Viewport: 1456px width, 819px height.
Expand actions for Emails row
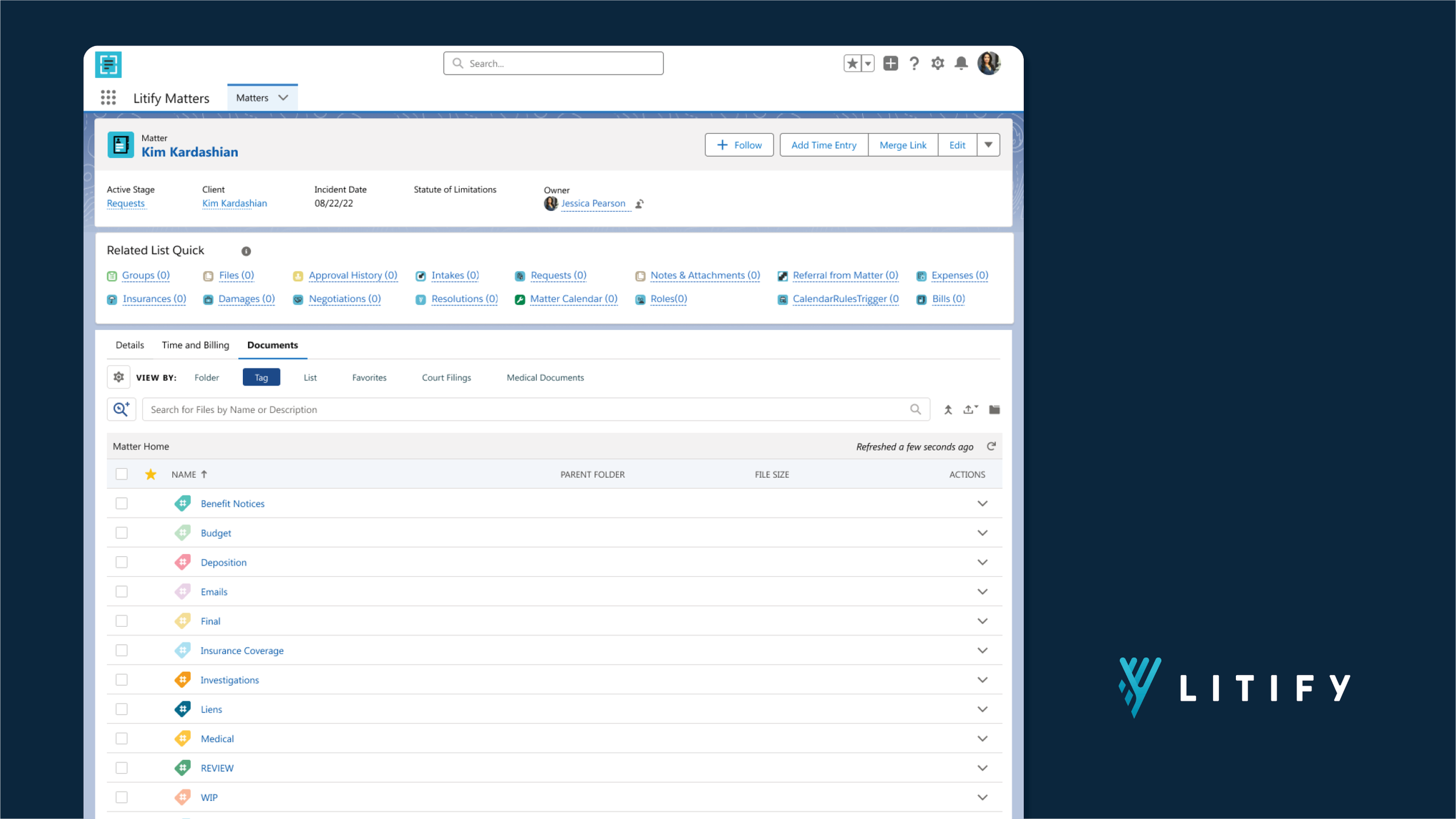[x=983, y=592]
